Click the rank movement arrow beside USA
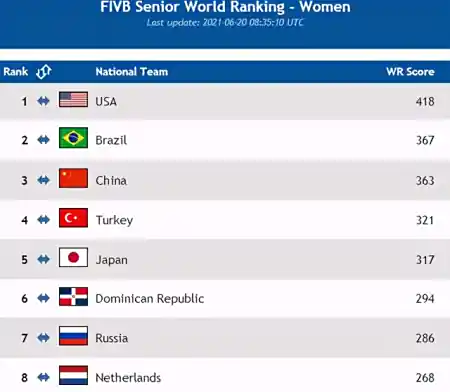Viewport: 450px width, 392px height. tap(43, 101)
